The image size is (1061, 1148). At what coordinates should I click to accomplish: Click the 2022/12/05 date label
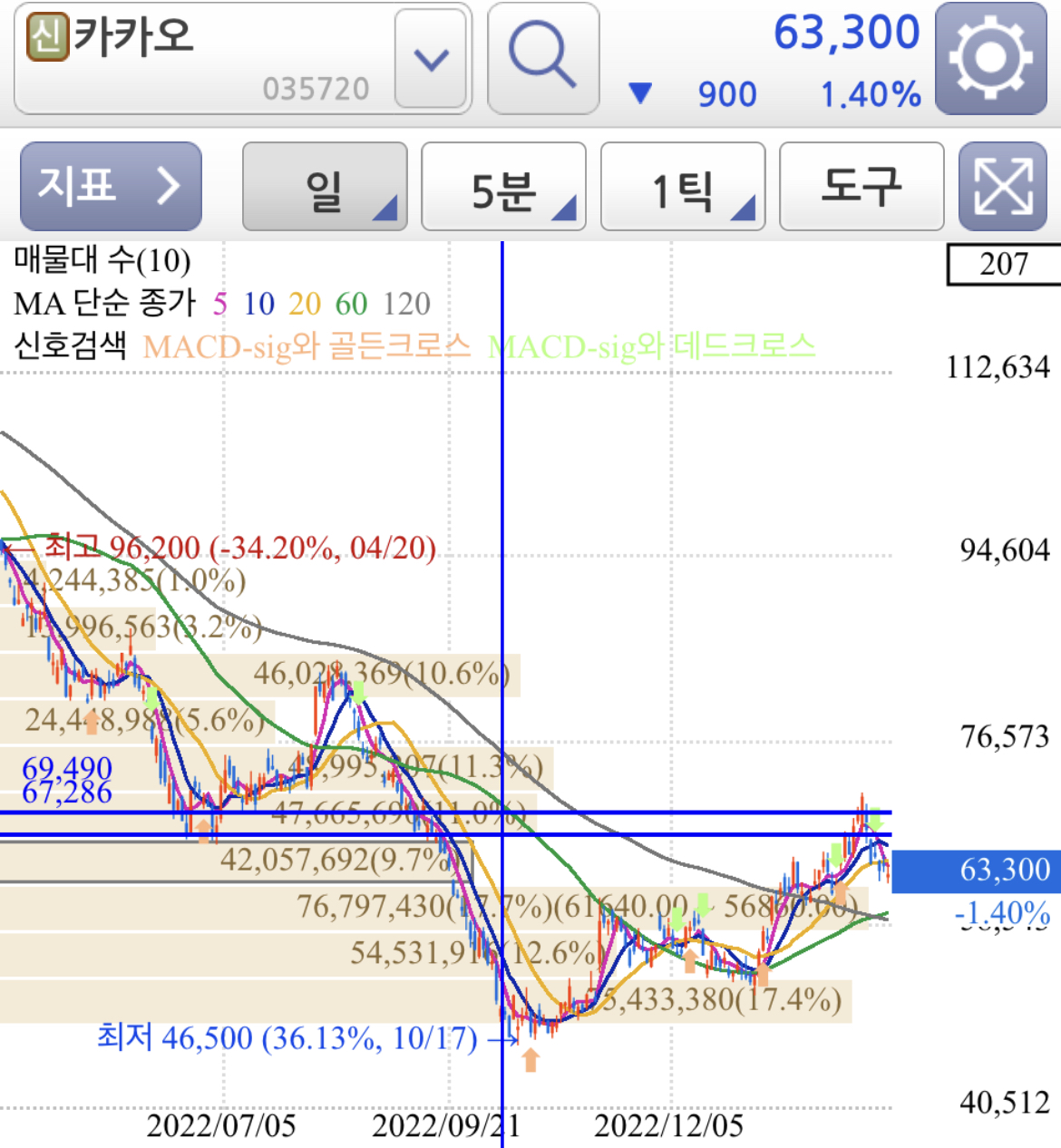click(669, 1126)
